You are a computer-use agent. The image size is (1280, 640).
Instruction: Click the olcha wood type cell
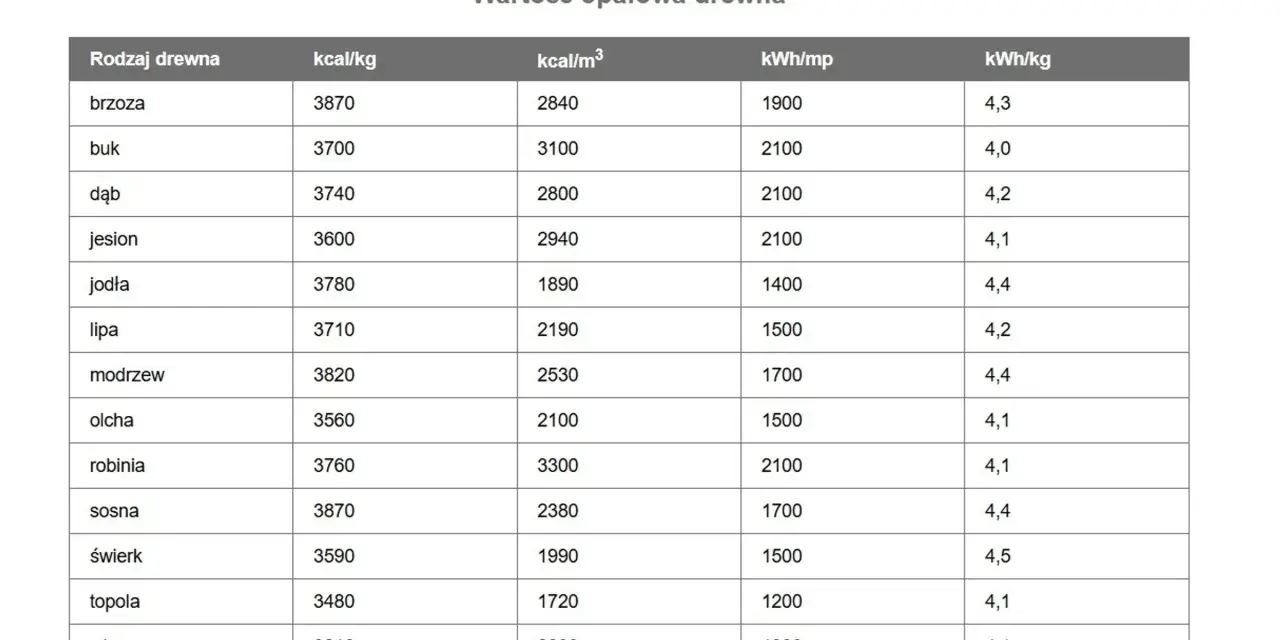181,420
